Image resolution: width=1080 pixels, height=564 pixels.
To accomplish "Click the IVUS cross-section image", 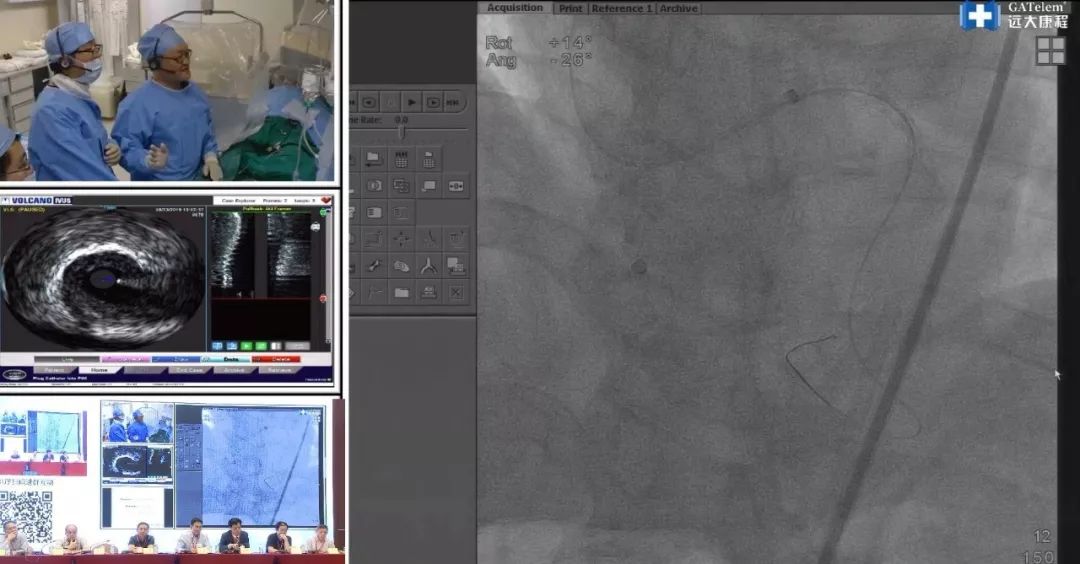I will (x=103, y=279).
